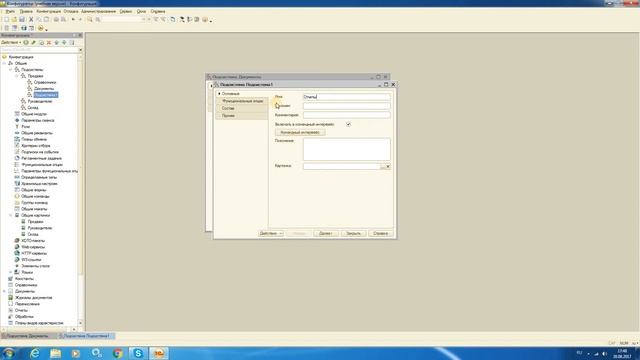
Task: Click the 1C application icon in the taskbar
Action: pyautogui.click(x=159, y=353)
